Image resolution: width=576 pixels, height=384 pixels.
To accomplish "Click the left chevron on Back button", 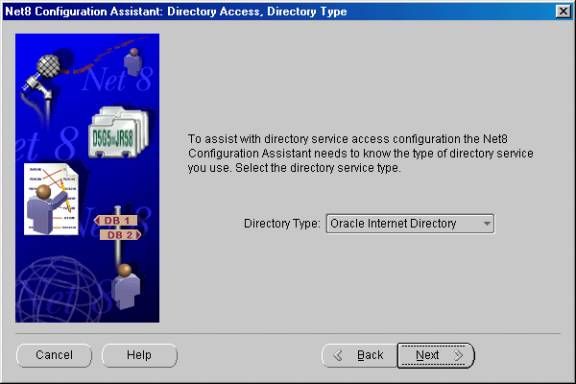I will click(x=338, y=355).
